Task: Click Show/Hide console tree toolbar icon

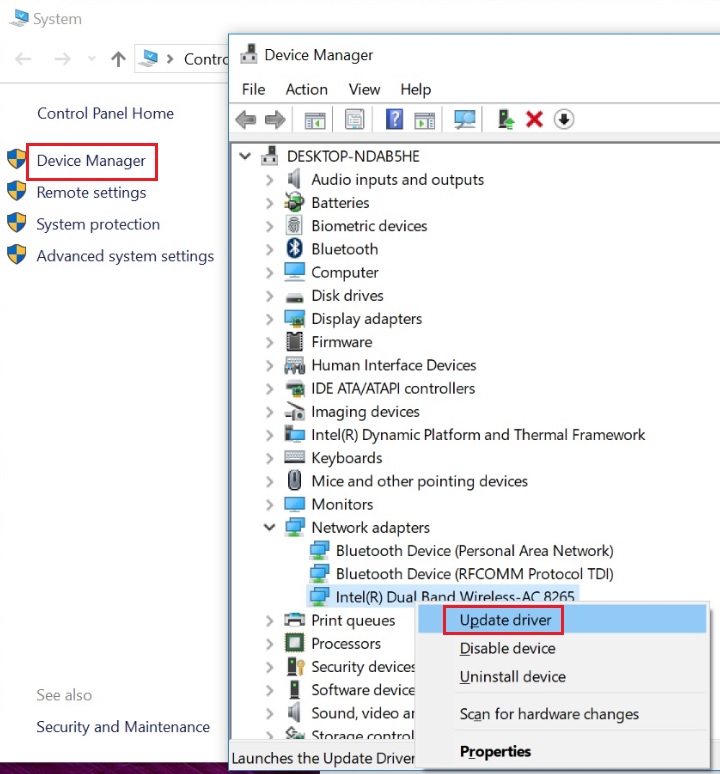Action: (315, 119)
